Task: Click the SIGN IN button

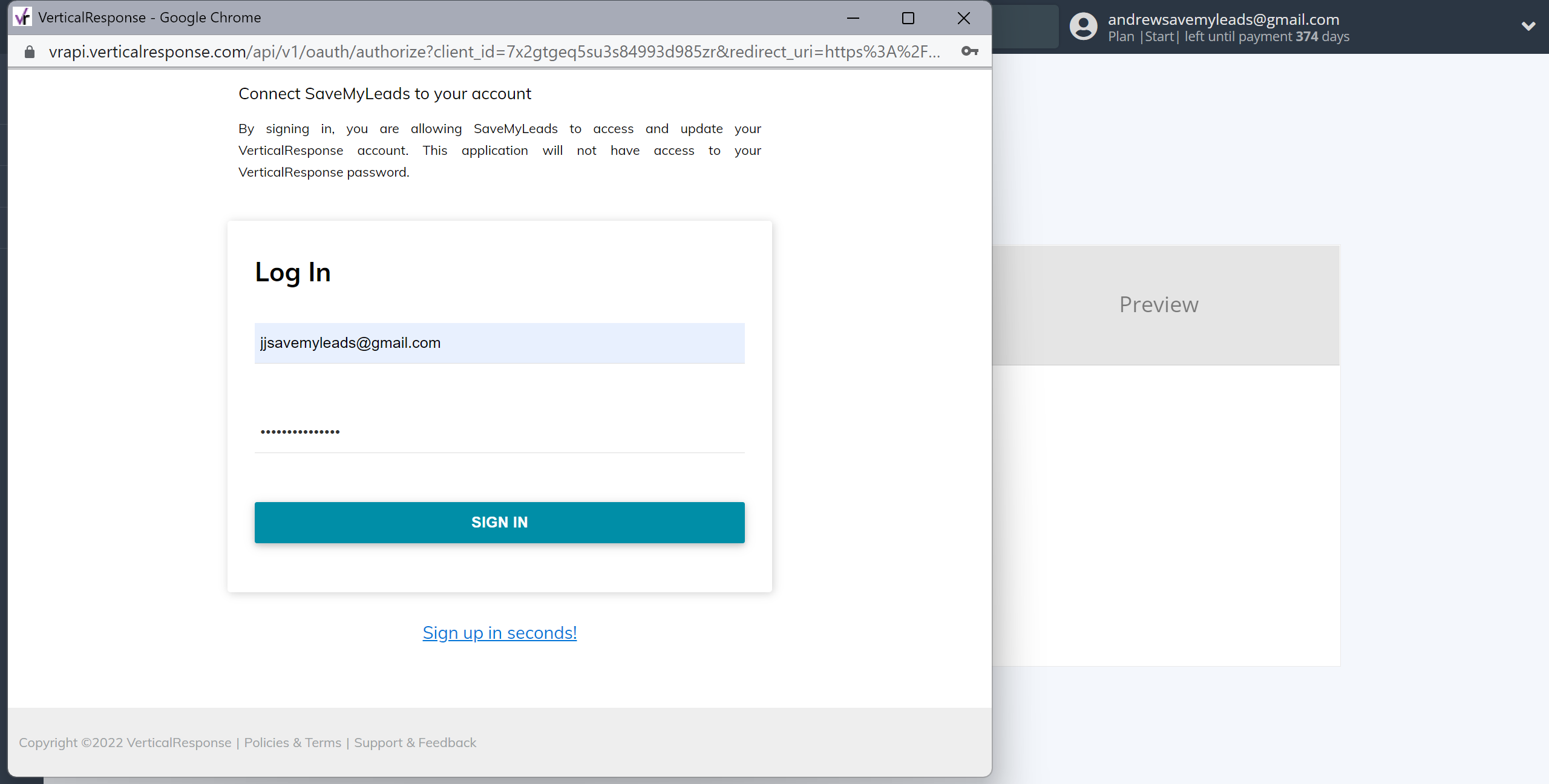Action: point(500,522)
